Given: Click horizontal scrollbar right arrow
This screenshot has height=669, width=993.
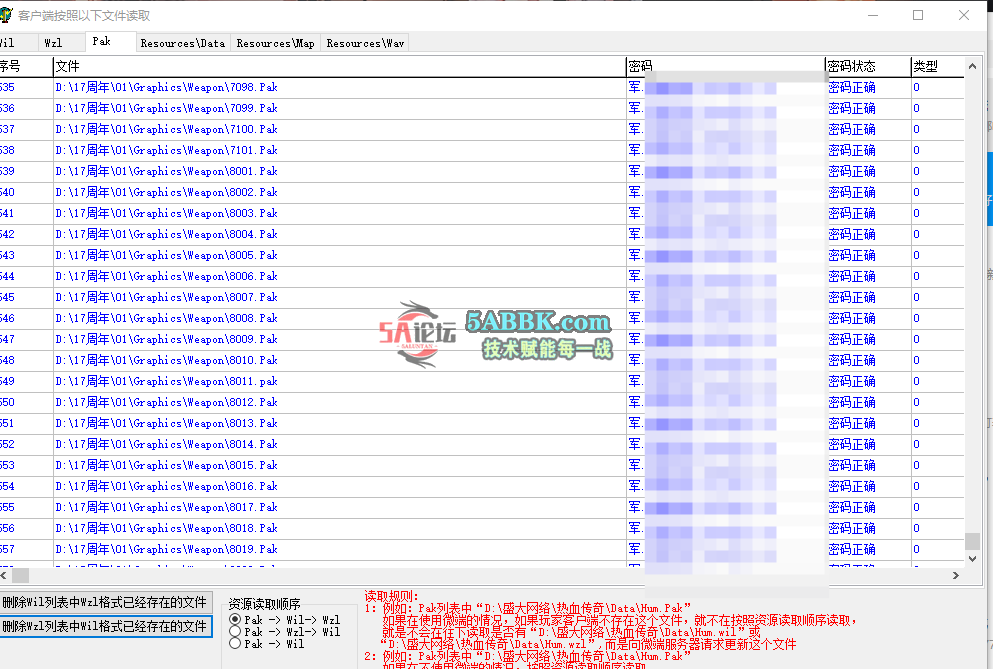Looking at the screenshot, I should click(x=956, y=575).
